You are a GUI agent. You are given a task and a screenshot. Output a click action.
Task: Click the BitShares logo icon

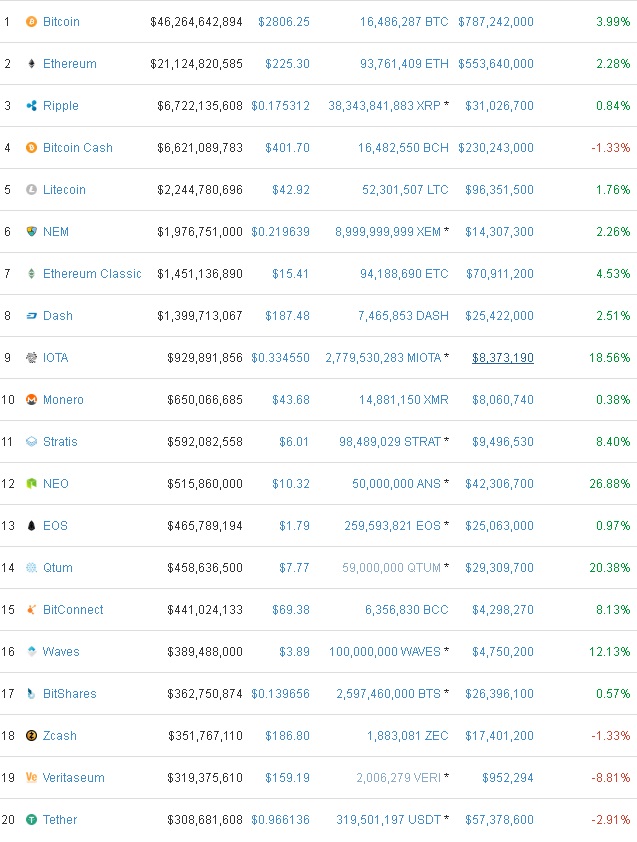coord(31,694)
